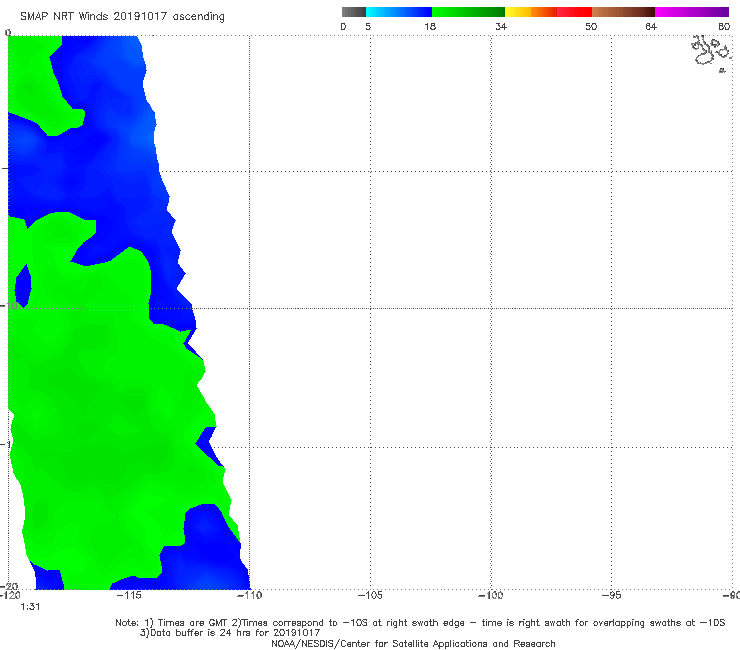
Task: Click the longitude label "-120"
Action: pos(10,595)
